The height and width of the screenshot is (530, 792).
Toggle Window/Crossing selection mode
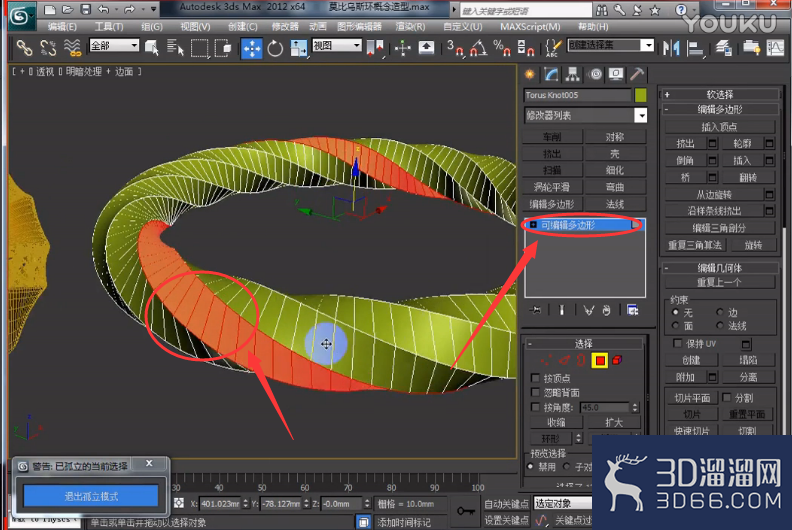tap(223, 48)
